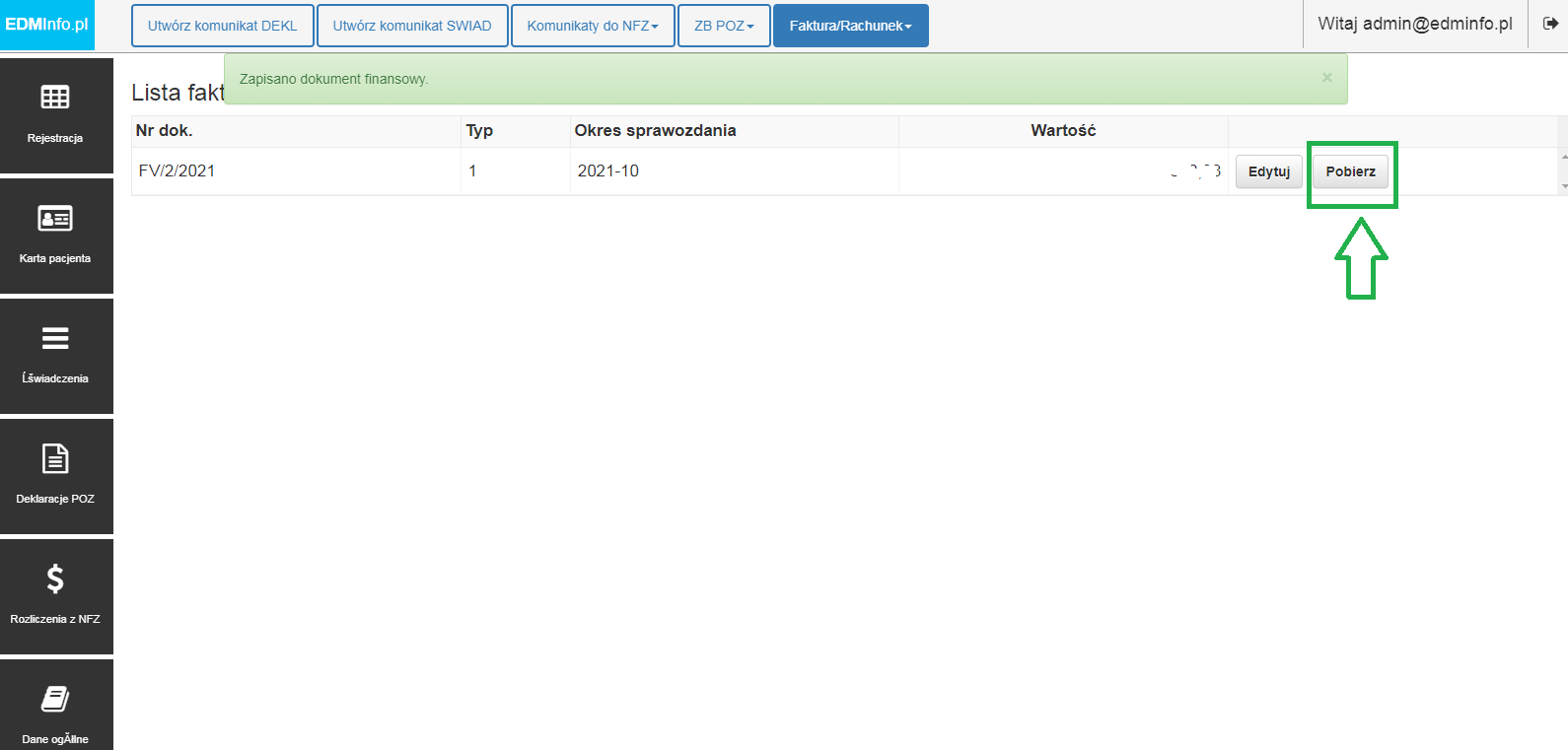Click Utwórz komunikat DEKL button
1568x750 pixels.
pos(223,26)
